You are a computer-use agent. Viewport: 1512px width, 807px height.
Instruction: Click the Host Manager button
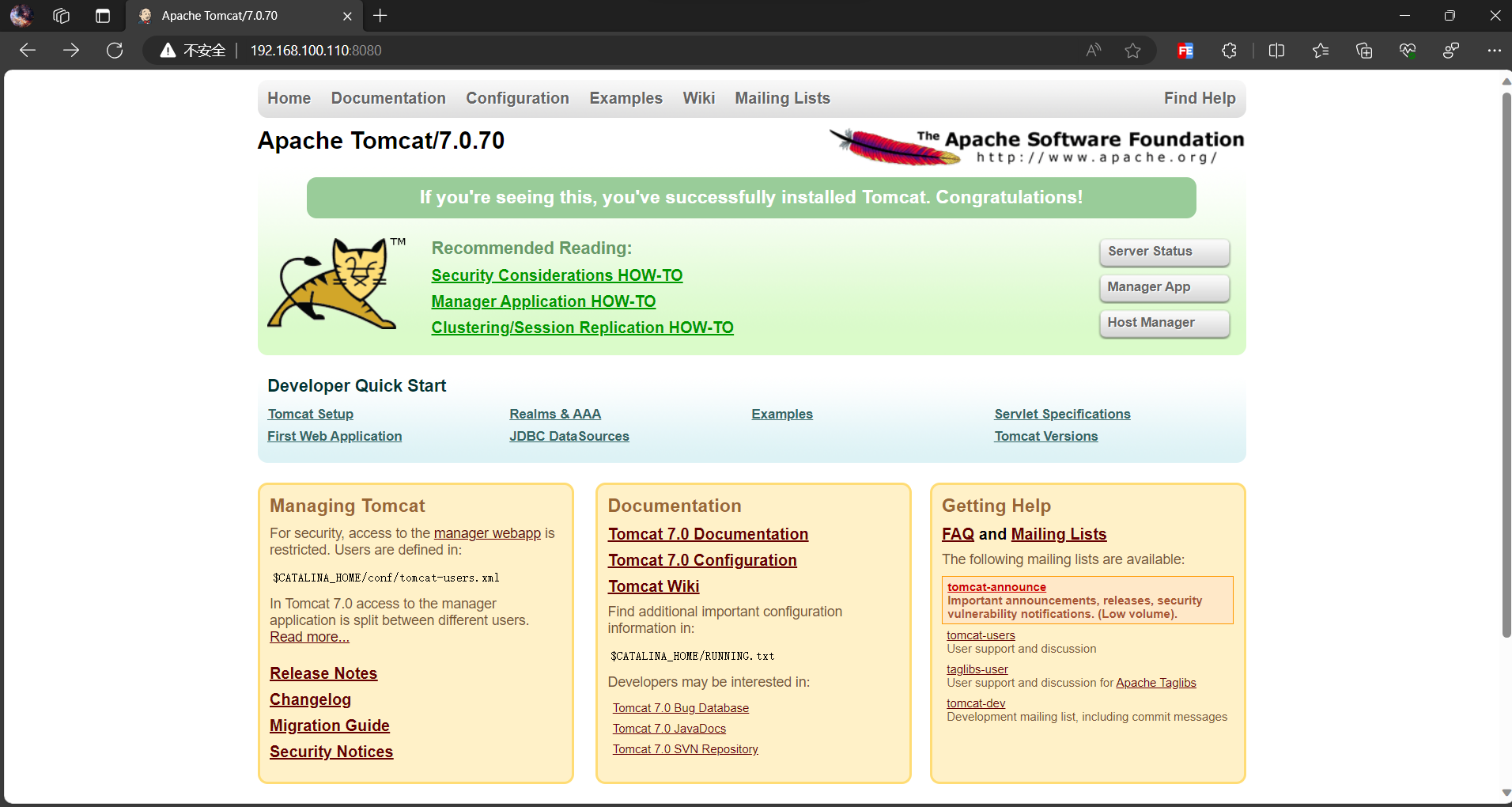(x=1164, y=323)
